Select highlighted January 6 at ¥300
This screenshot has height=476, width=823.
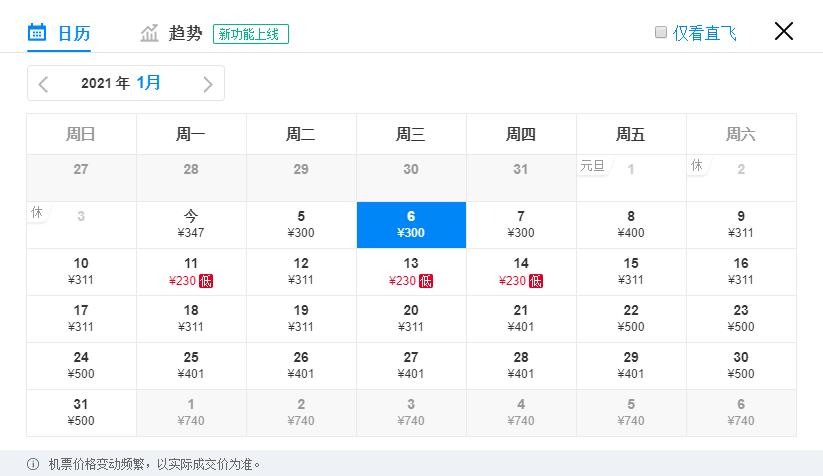tap(412, 225)
